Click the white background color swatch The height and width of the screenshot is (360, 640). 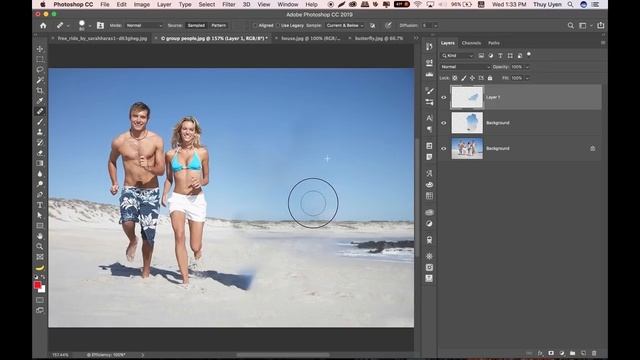pyautogui.click(x=42, y=289)
